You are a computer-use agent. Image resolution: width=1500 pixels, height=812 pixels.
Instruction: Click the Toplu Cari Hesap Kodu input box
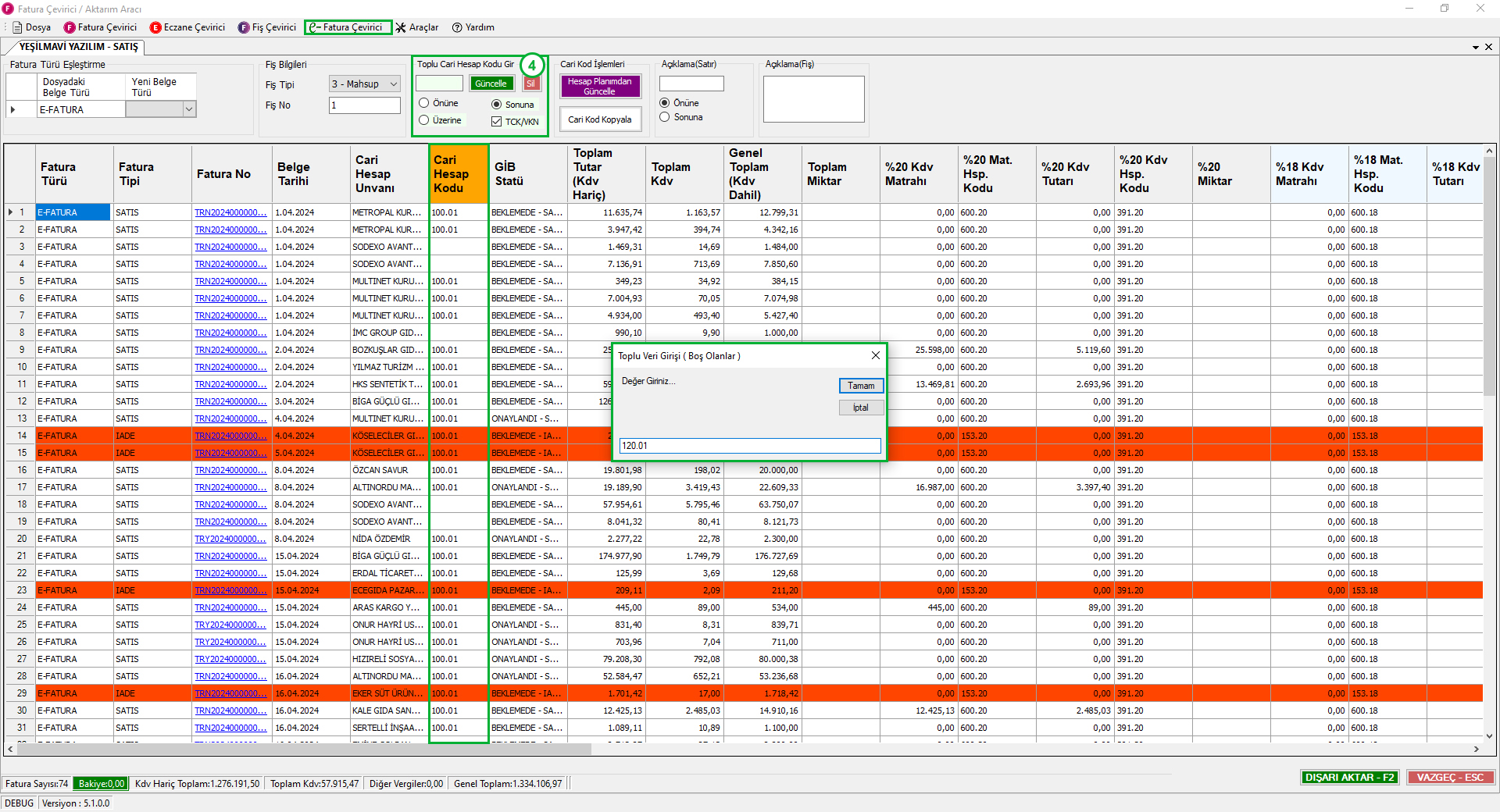click(439, 84)
